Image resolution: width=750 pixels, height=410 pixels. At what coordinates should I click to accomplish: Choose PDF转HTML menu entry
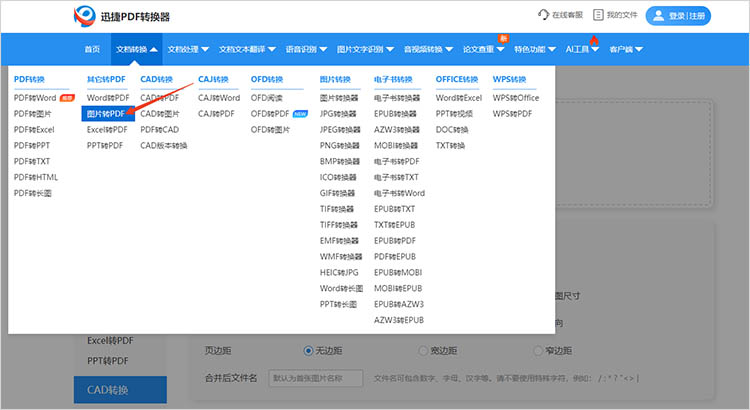pos(36,177)
